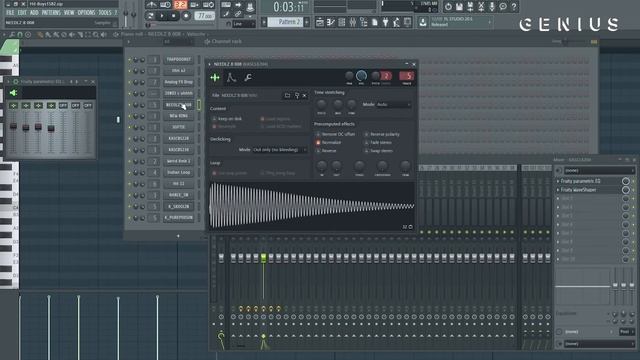Click the Play button in transport
Image resolution: width=640 pixels, height=360 pixels.
tap(162, 16)
